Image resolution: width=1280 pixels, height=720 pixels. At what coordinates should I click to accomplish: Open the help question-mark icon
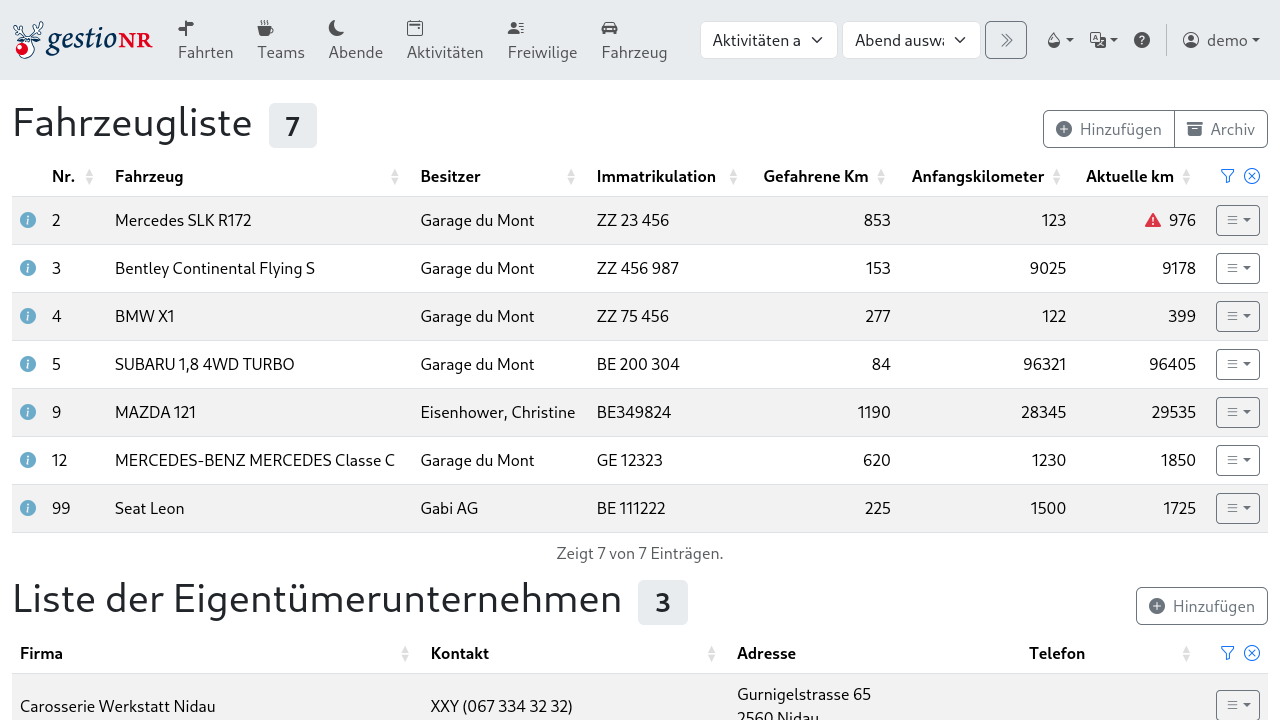[1142, 40]
